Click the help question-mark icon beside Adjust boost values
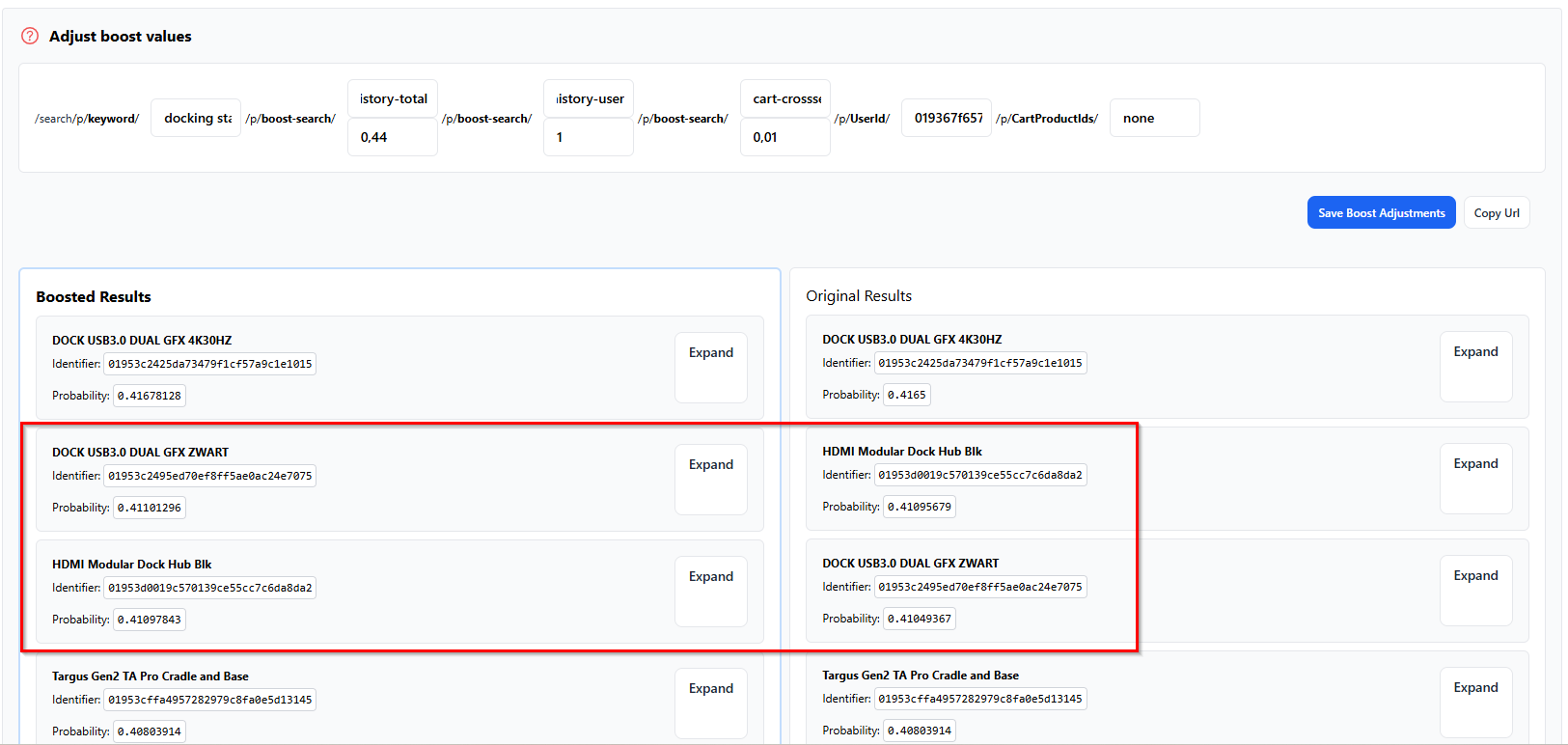 [x=30, y=36]
